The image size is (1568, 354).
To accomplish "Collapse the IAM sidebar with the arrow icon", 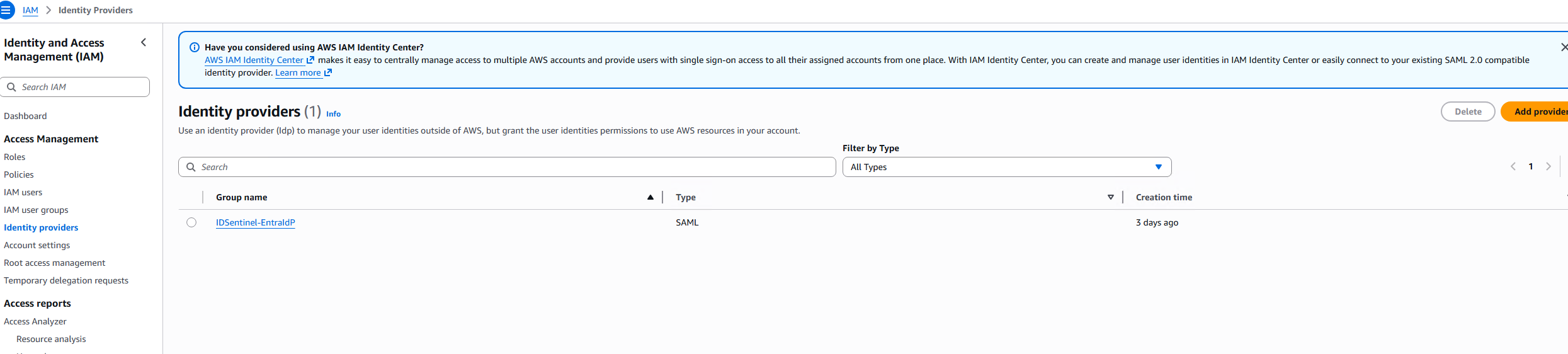I will (x=144, y=43).
